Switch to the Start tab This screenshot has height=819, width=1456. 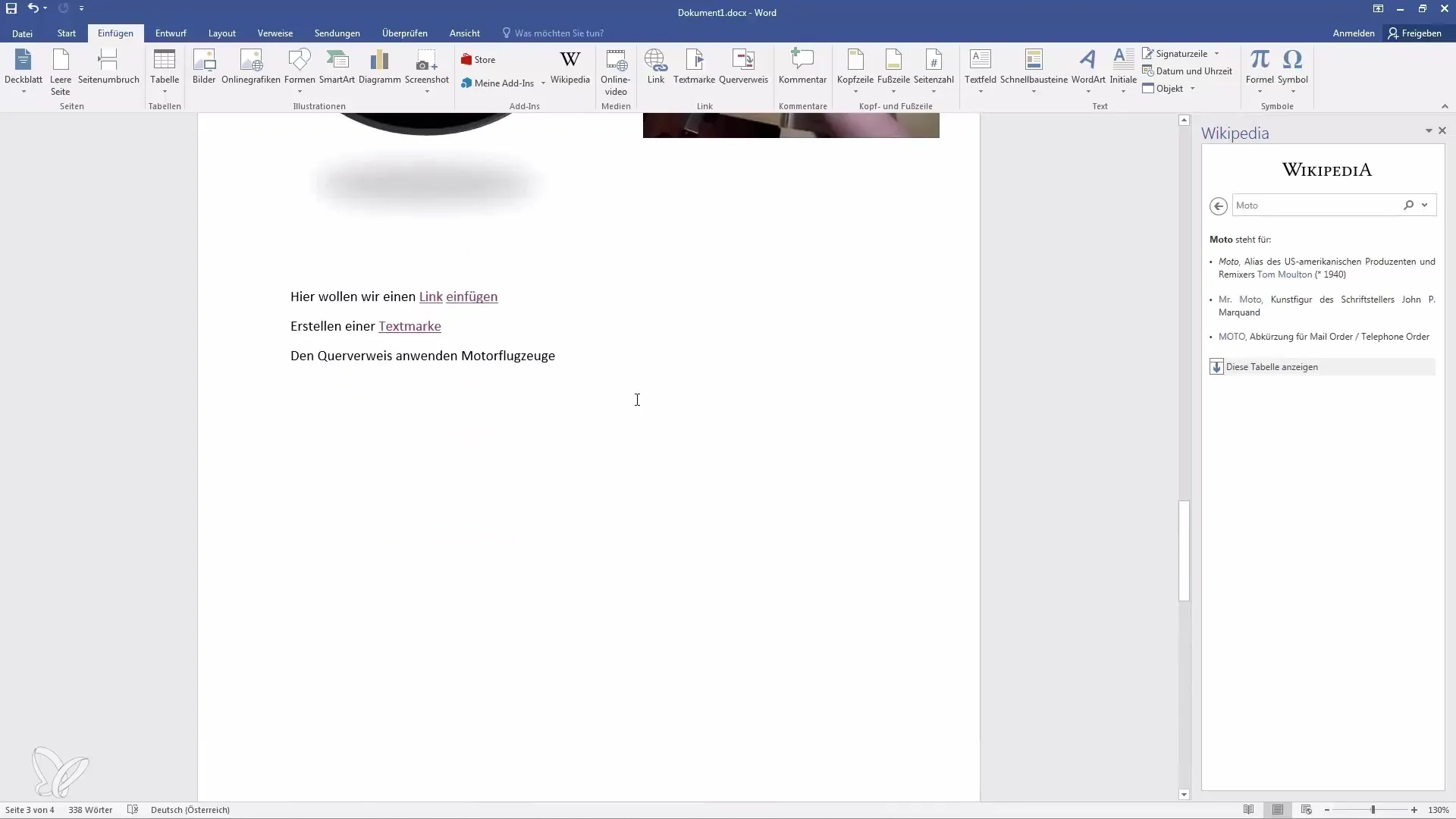[x=67, y=33]
